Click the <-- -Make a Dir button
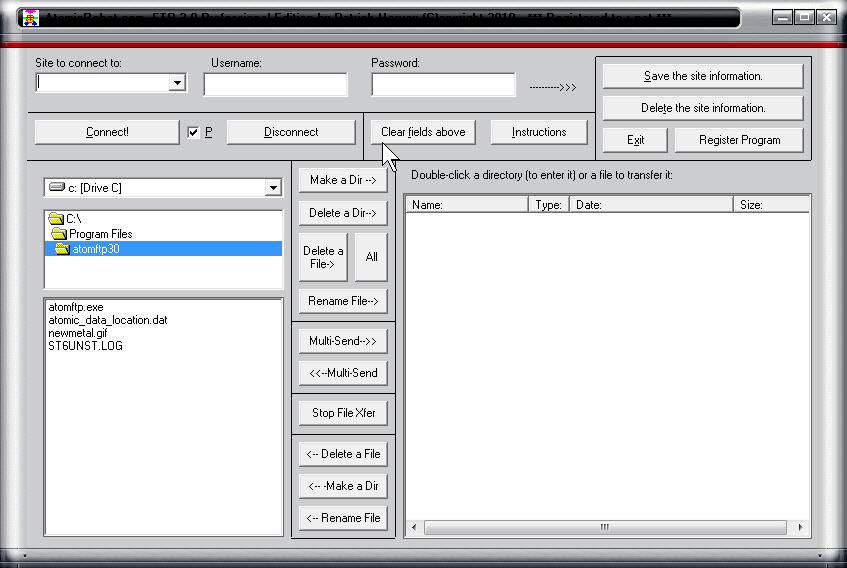 click(343, 486)
